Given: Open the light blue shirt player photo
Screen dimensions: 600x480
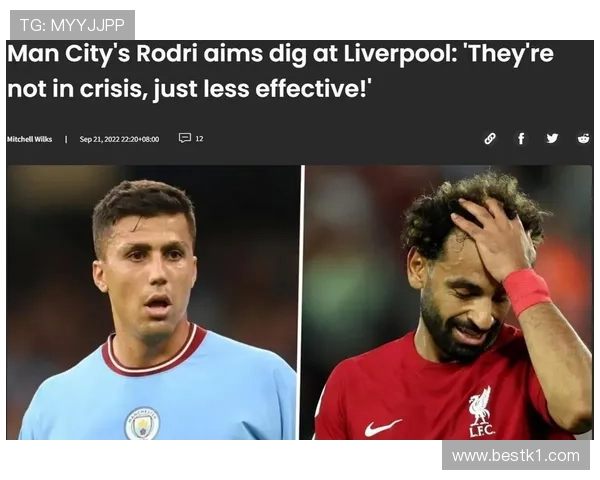Looking at the screenshot, I should tap(152, 302).
